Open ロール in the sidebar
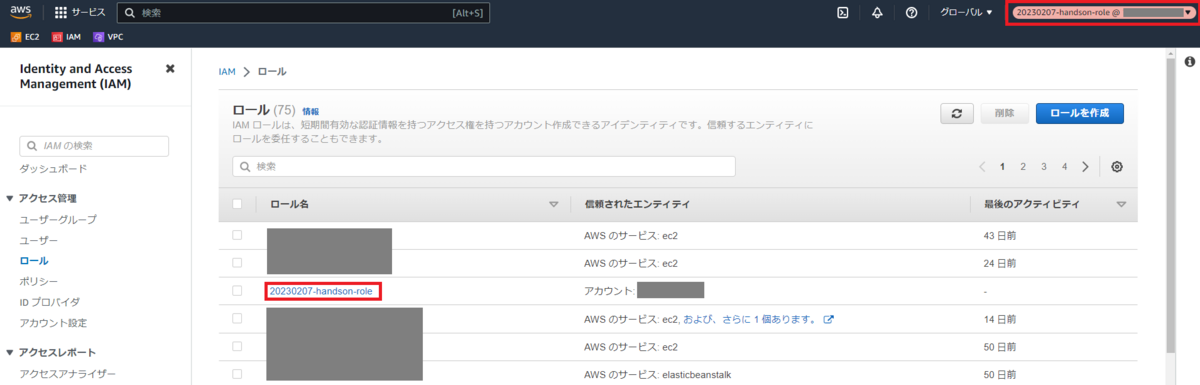This screenshot has width=1200, height=385. click(x=34, y=261)
